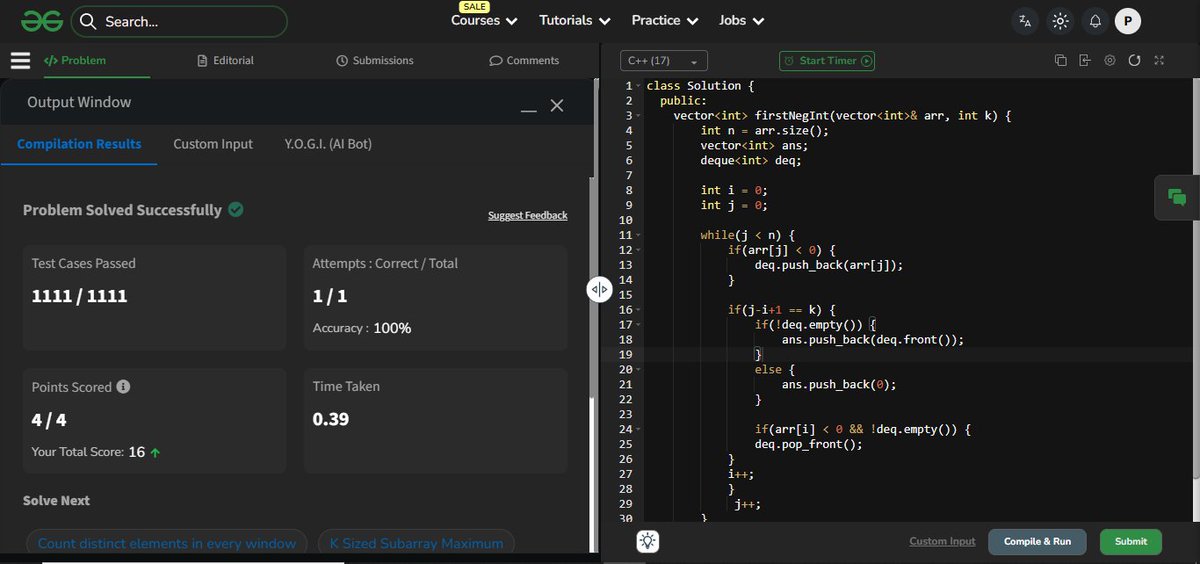The height and width of the screenshot is (564, 1200).
Task: Toggle light/dark theme sun icon
Action: click(1060, 21)
